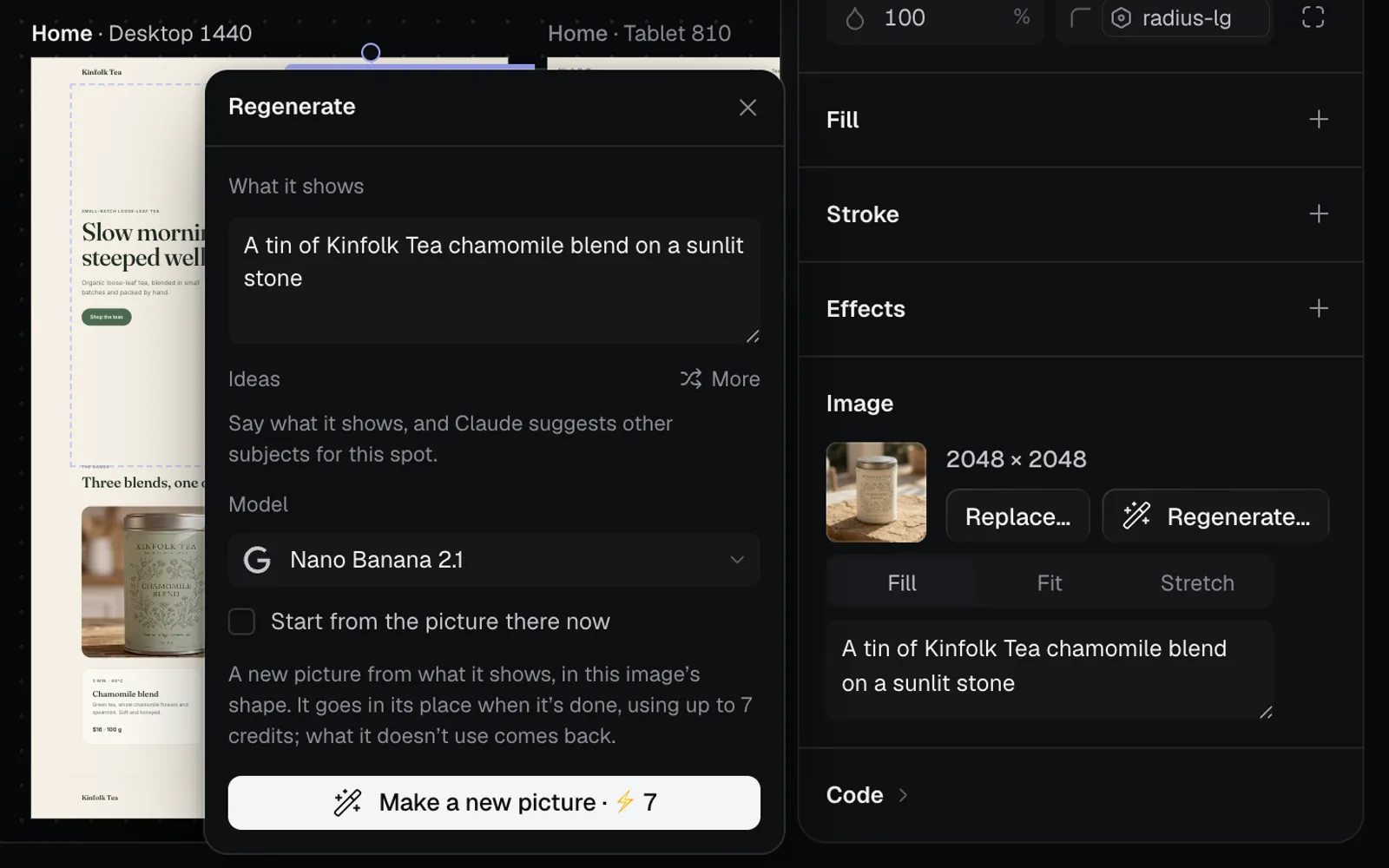Close the Regenerate dialog
The height and width of the screenshot is (868, 1389).
point(747,108)
